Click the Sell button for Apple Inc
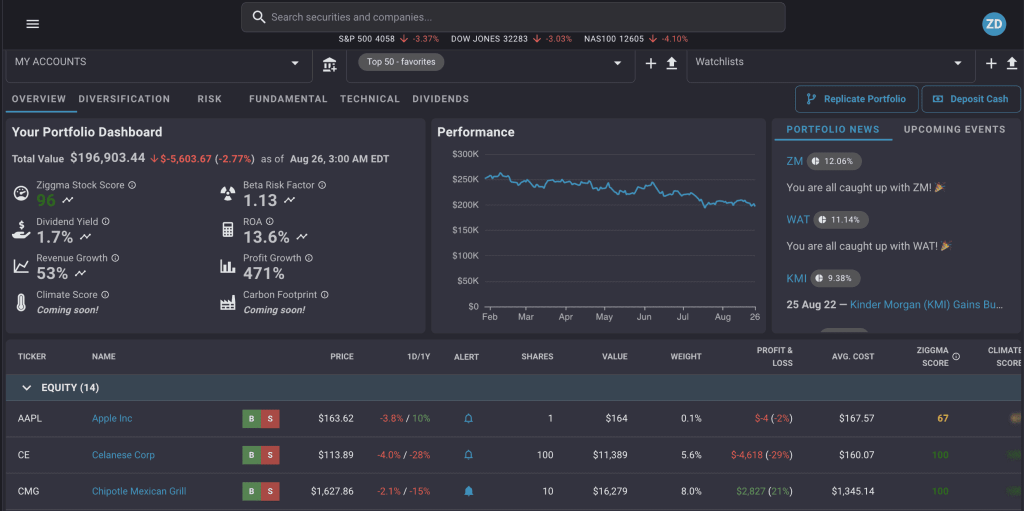 click(270, 418)
